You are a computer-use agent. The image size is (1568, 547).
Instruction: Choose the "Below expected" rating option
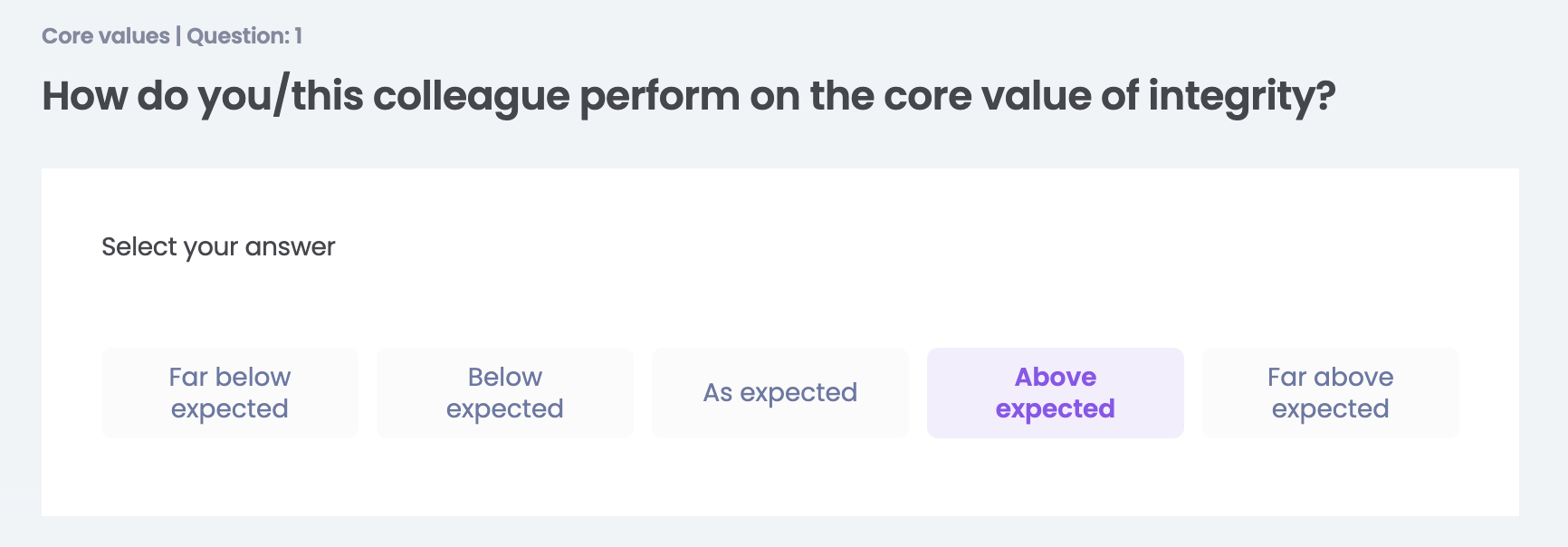pos(505,393)
